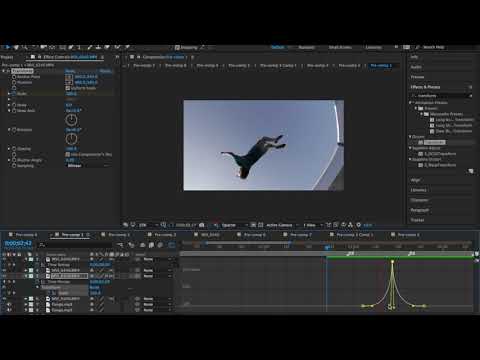Click the Rotation stopwatch icon

[14, 130]
